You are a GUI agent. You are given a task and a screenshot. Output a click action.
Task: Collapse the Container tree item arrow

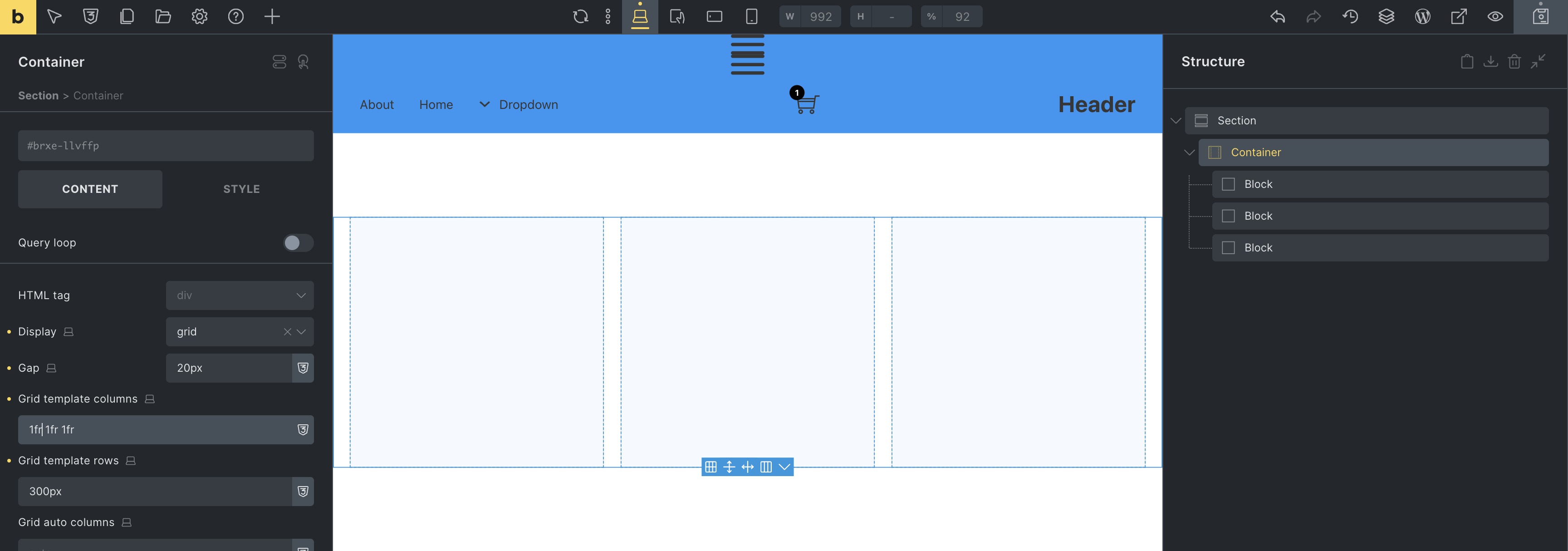coord(1190,152)
